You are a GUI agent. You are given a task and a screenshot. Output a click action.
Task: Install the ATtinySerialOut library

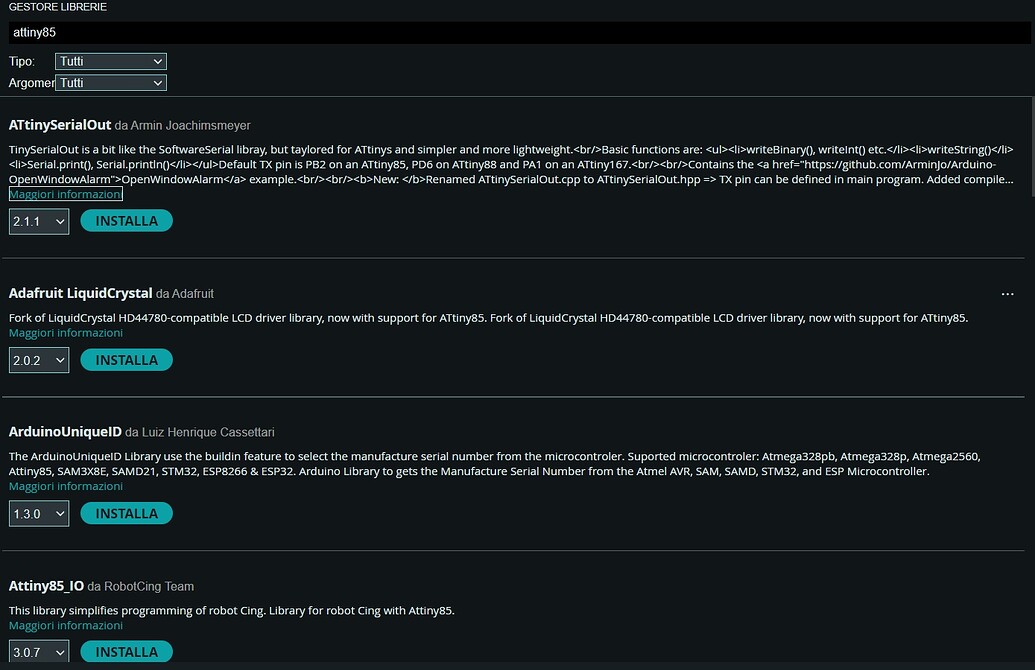[126, 221]
